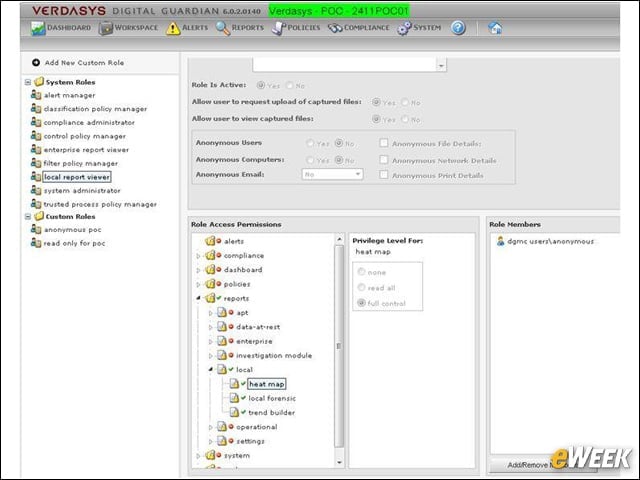Image resolution: width=640 pixels, height=480 pixels.
Task: Choose the none privilege level
Action: coord(361,271)
